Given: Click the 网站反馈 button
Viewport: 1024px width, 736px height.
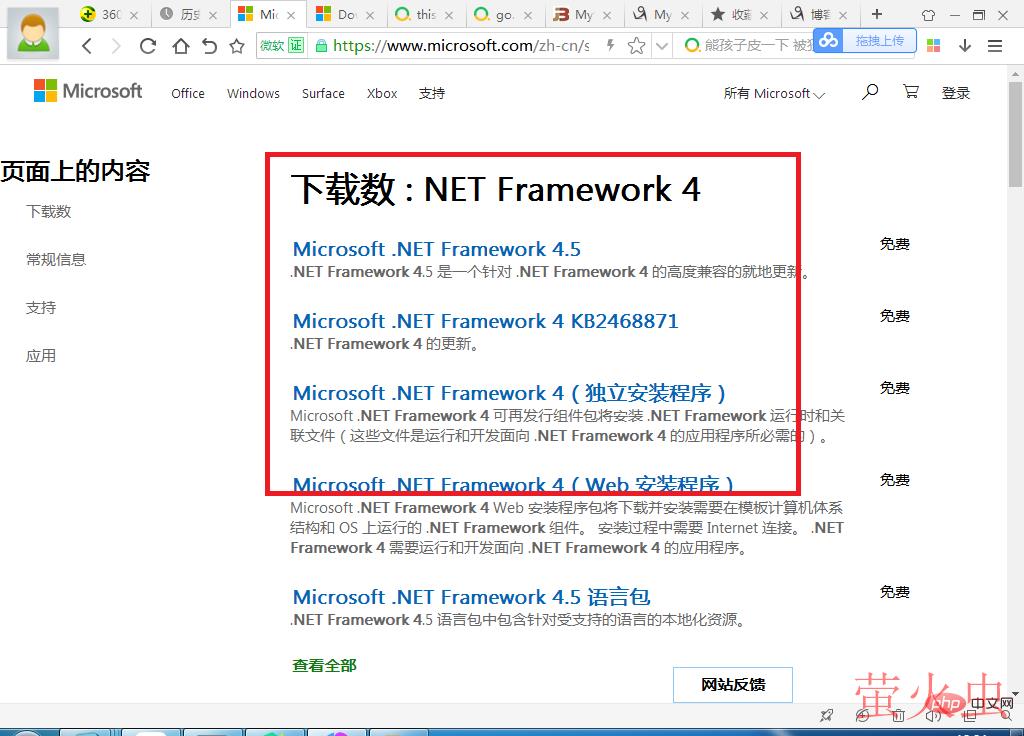Looking at the screenshot, I should (x=733, y=684).
